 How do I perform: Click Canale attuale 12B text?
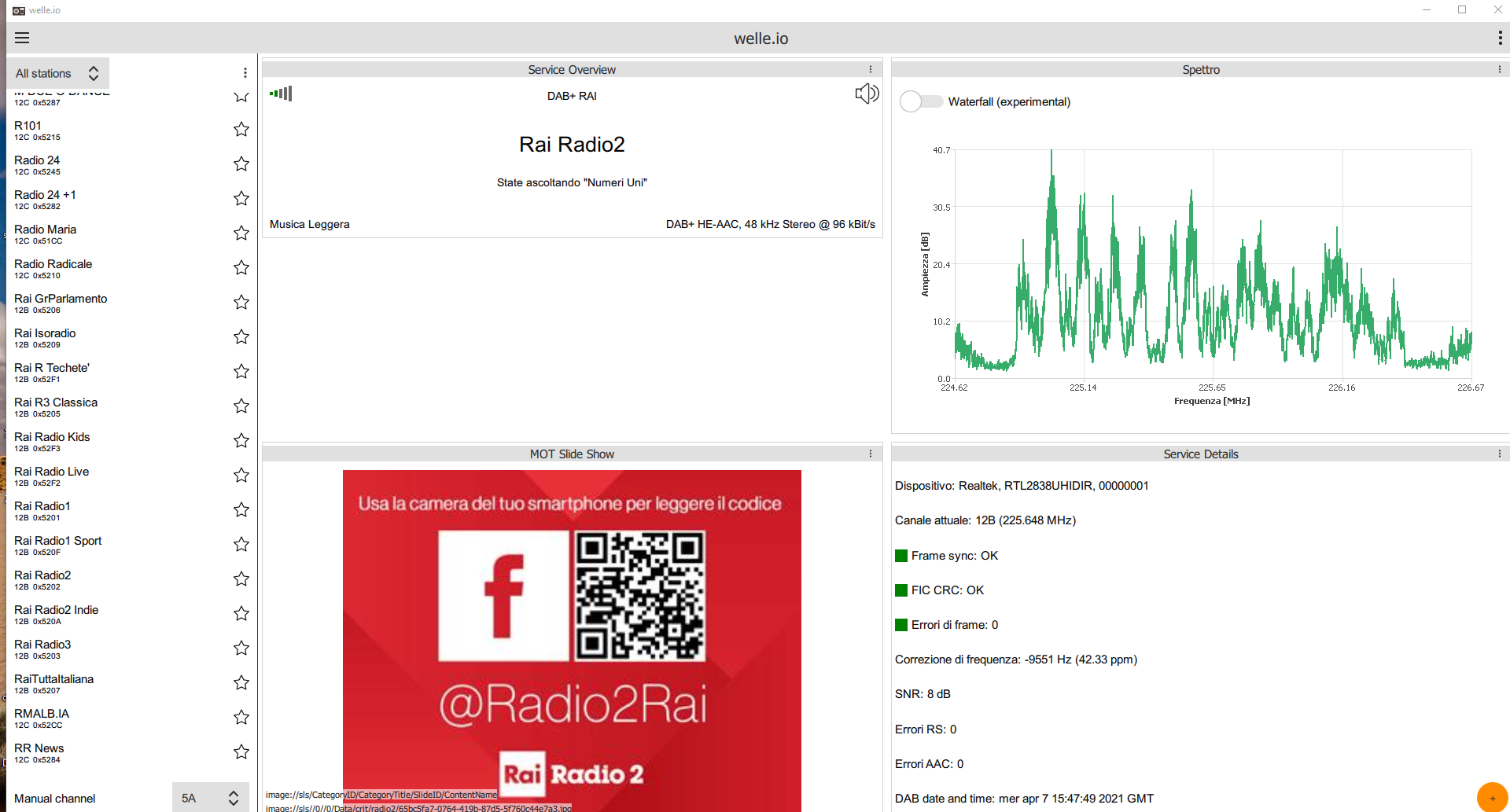(x=985, y=520)
